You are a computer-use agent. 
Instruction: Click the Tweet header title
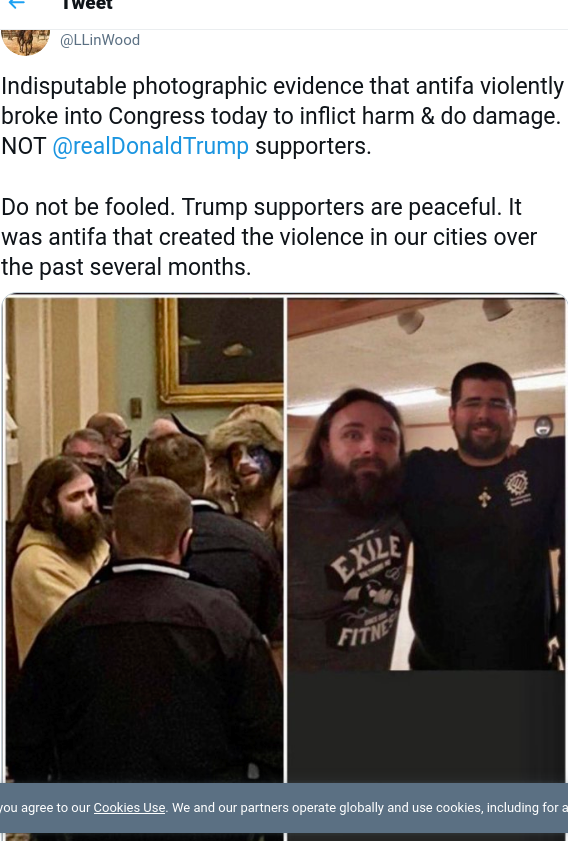coord(86,5)
